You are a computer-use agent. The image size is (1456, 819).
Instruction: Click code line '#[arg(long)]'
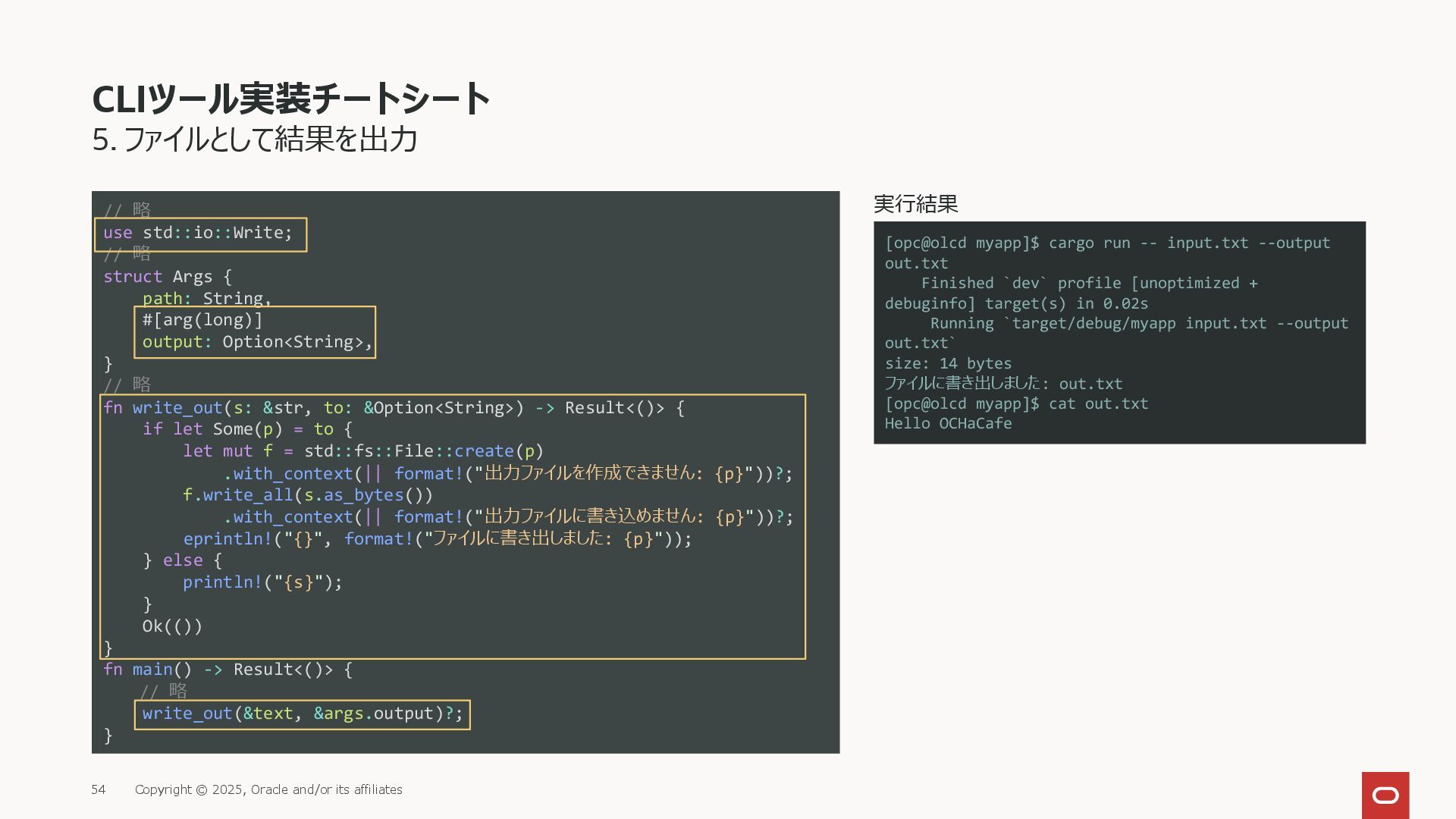tap(202, 320)
